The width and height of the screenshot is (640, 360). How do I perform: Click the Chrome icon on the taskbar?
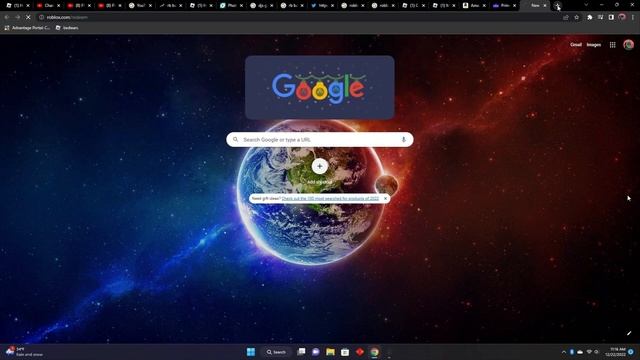pyautogui.click(x=374, y=352)
